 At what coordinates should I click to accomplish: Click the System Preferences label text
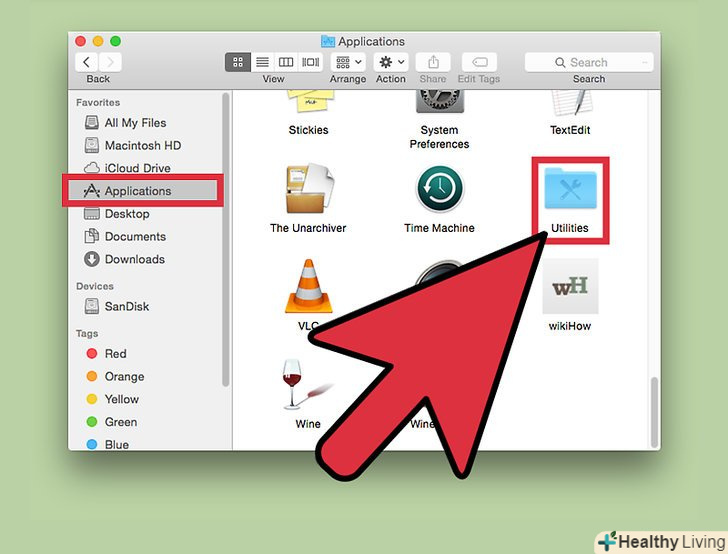[439, 137]
